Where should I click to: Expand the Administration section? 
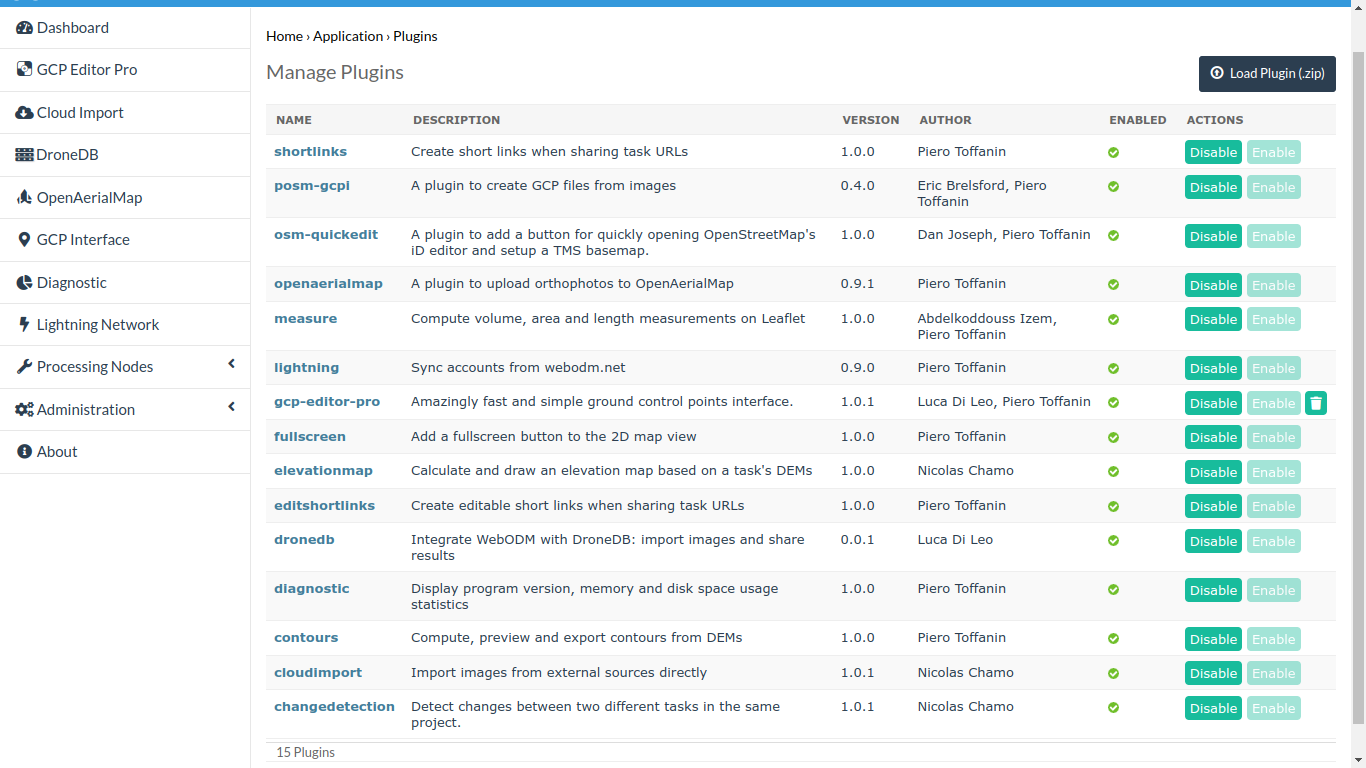point(231,409)
